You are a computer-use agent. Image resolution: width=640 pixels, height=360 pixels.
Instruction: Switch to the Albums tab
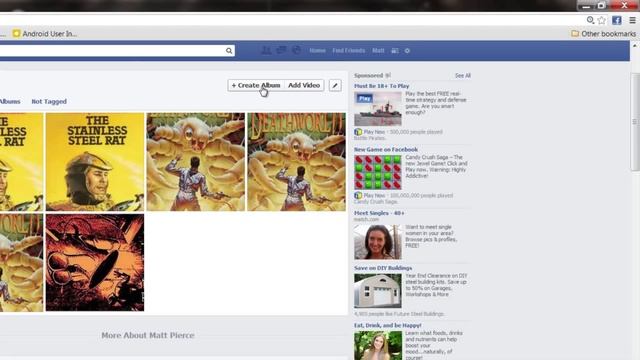[x=10, y=101]
